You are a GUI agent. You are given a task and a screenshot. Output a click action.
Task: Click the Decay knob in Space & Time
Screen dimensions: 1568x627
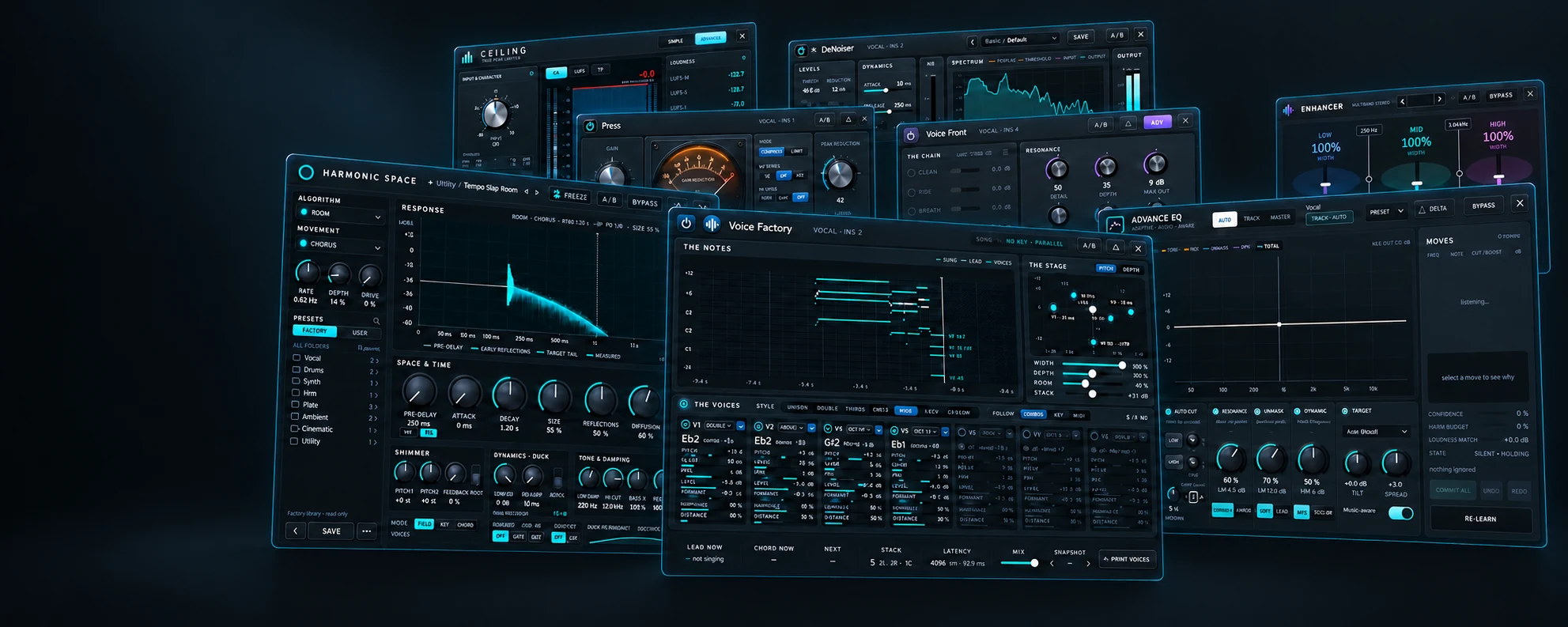pyautogui.click(x=509, y=395)
